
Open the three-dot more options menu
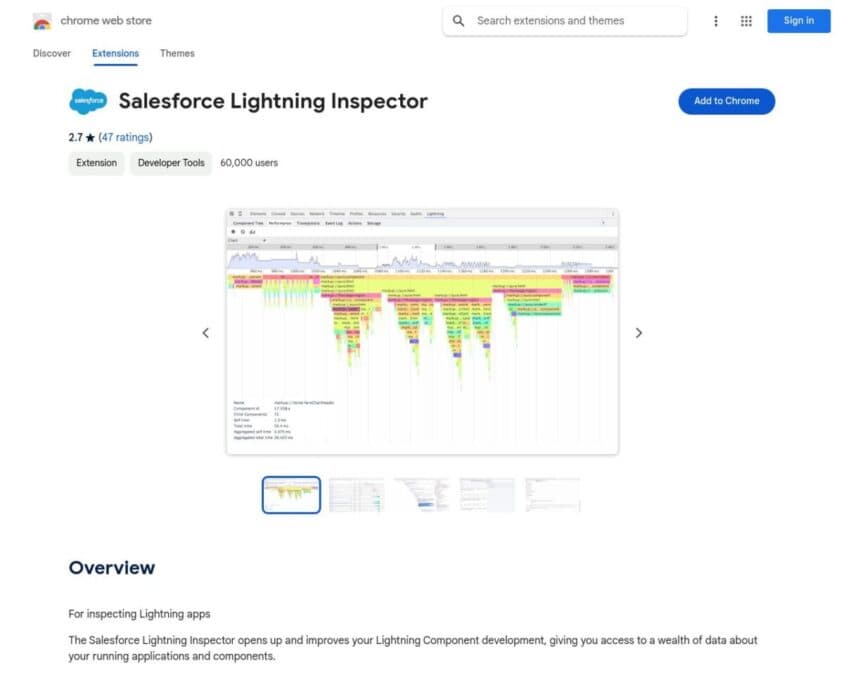point(715,21)
